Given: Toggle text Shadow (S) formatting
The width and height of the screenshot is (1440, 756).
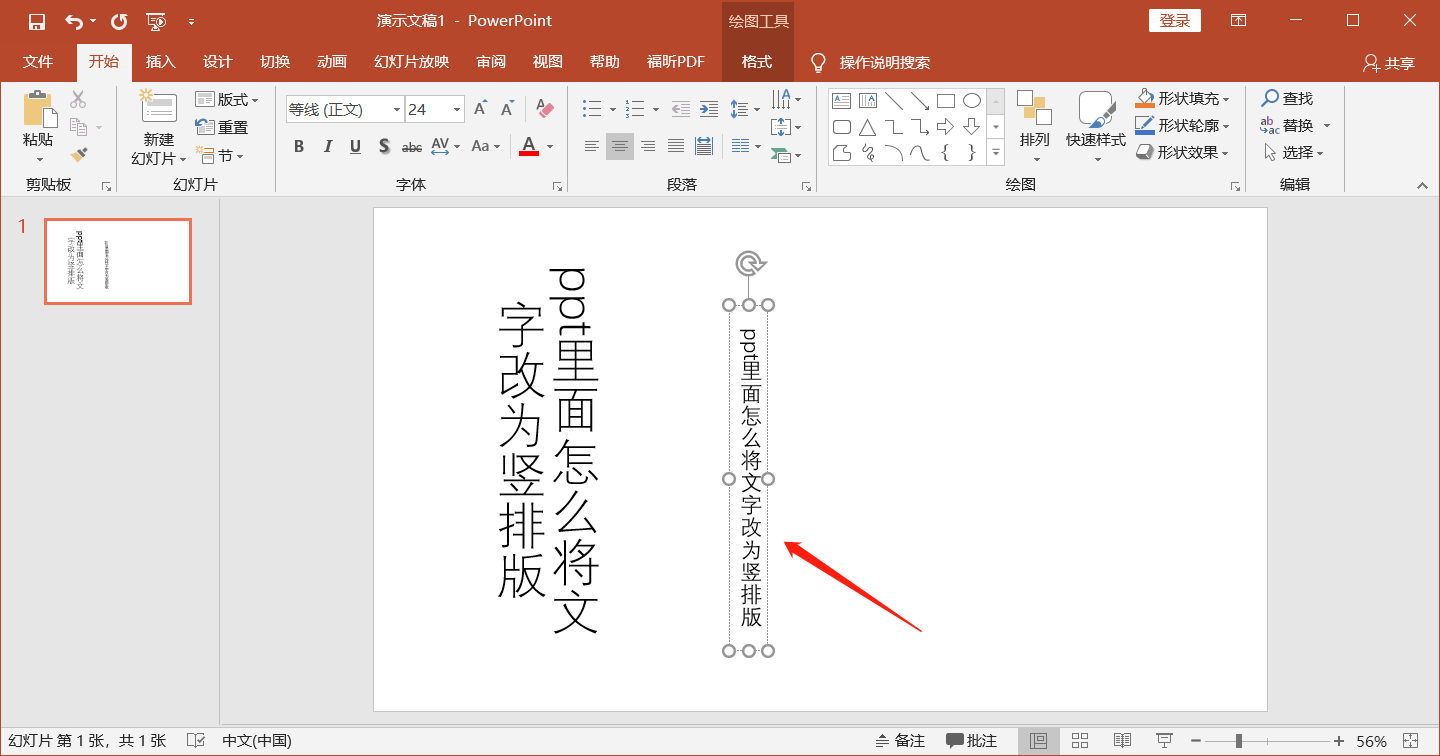Looking at the screenshot, I should 384,147.
